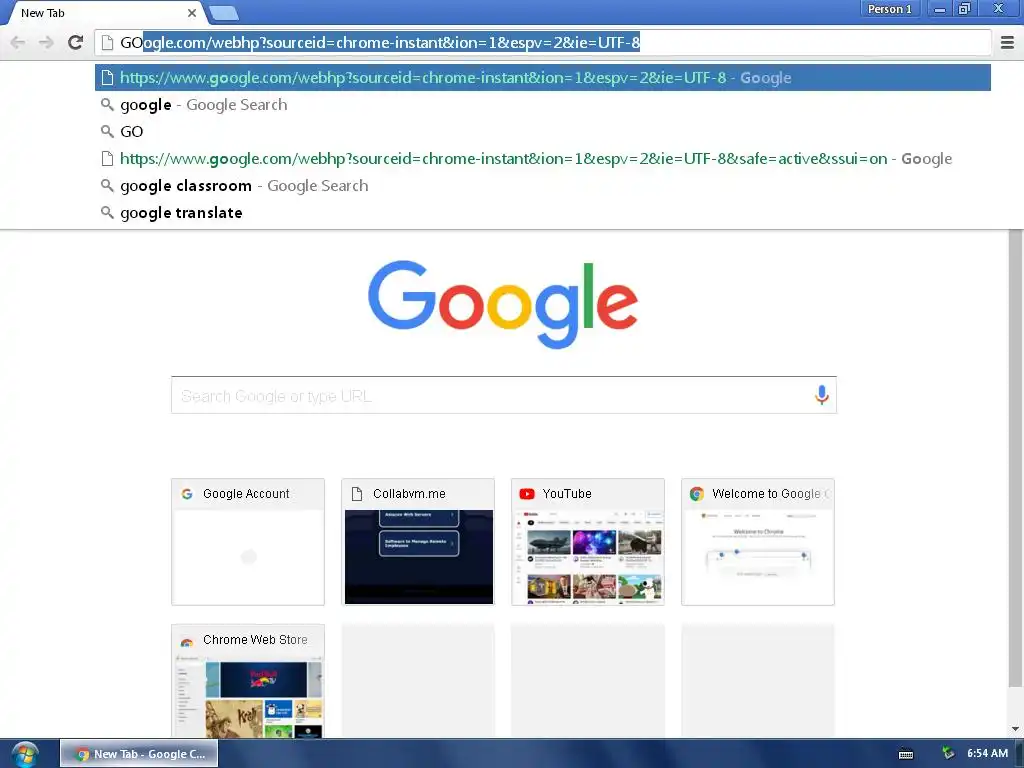Image resolution: width=1024 pixels, height=768 pixels.
Task: Close the New Tab tab
Action: pyautogui.click(x=191, y=13)
